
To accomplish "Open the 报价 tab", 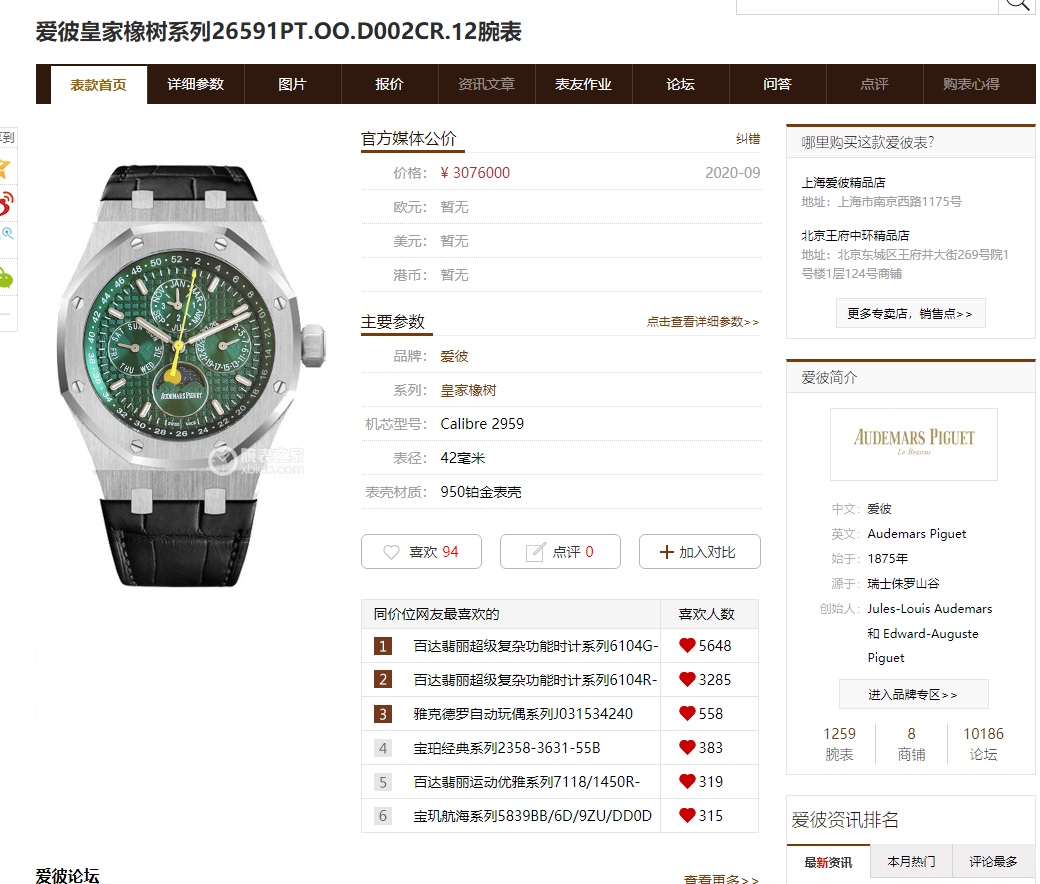I will (389, 84).
